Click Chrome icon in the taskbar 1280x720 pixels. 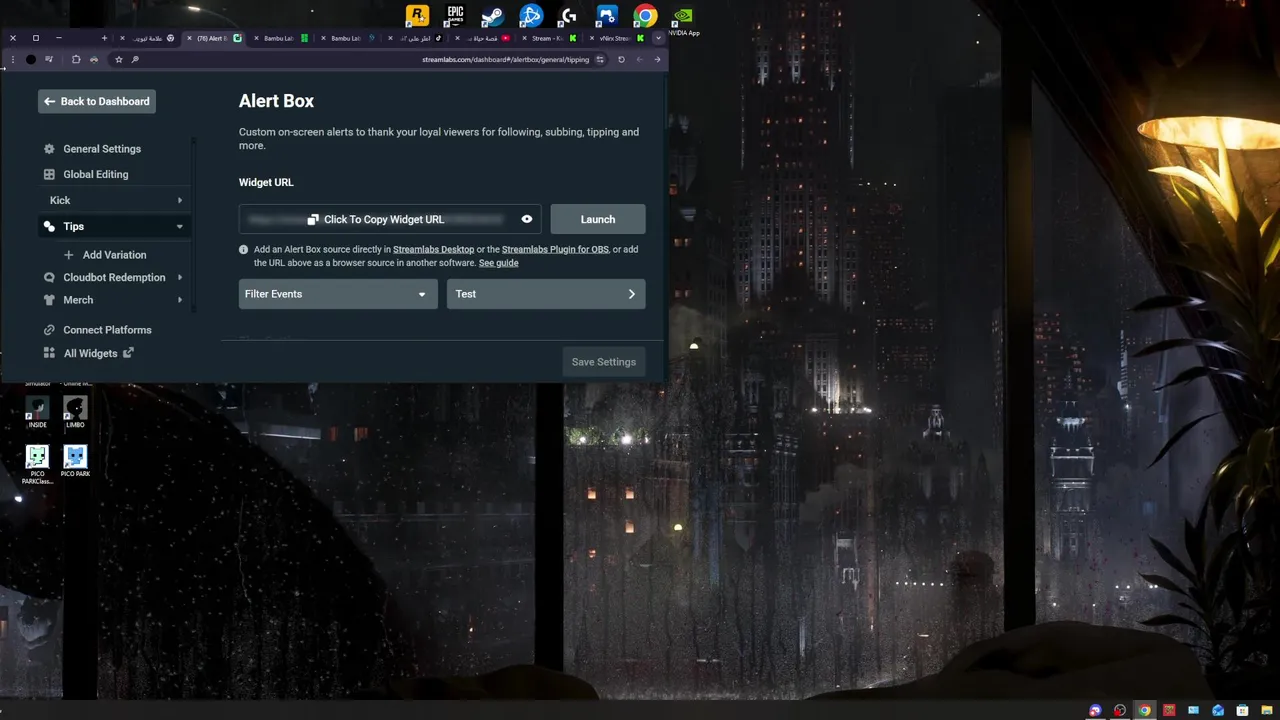(x=1145, y=710)
